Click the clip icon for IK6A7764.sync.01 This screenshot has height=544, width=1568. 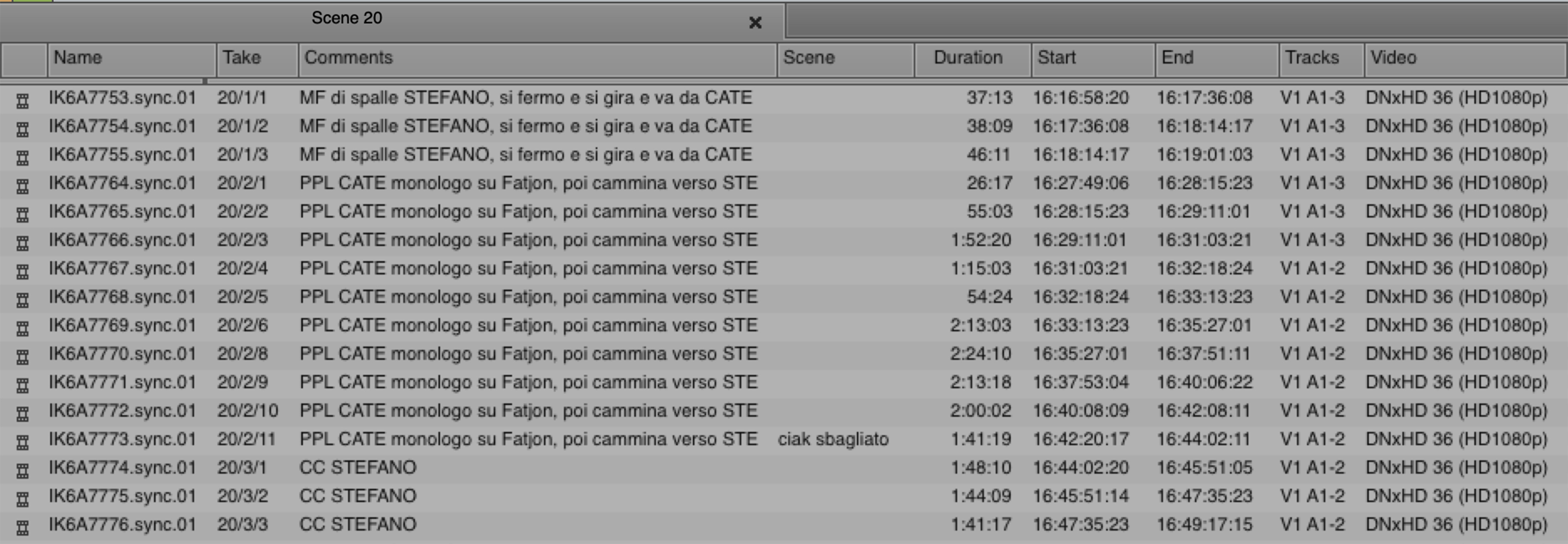(22, 184)
